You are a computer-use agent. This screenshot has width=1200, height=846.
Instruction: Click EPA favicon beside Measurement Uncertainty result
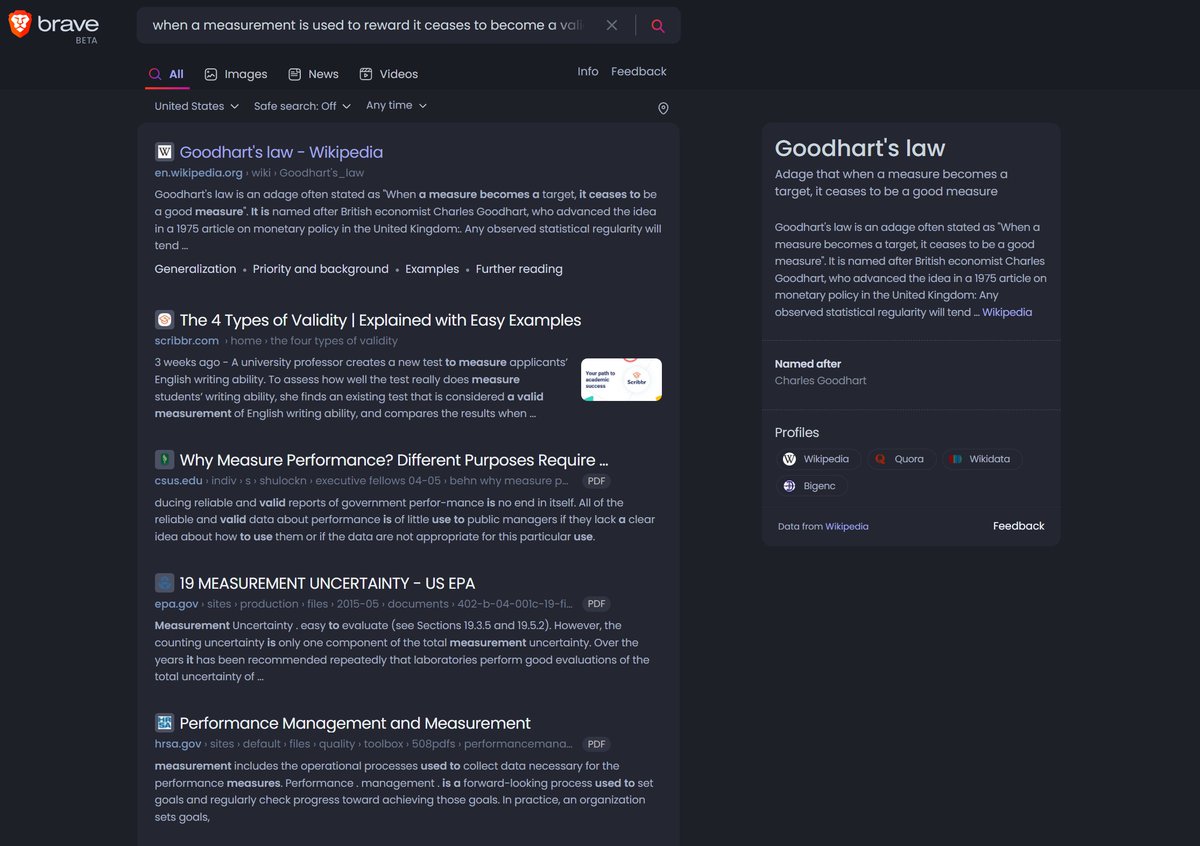(x=165, y=583)
